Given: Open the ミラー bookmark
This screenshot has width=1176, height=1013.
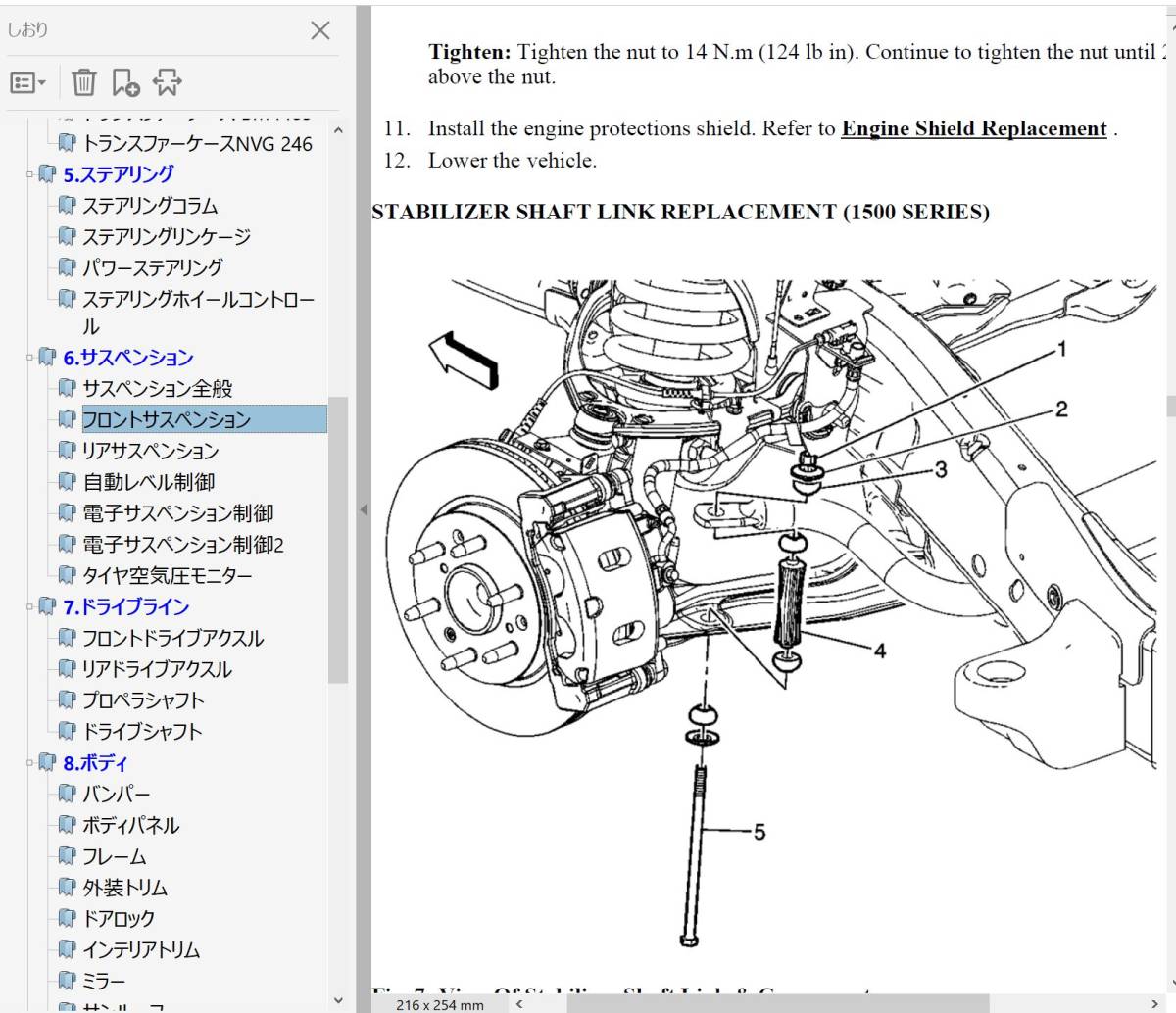Looking at the screenshot, I should [x=104, y=982].
